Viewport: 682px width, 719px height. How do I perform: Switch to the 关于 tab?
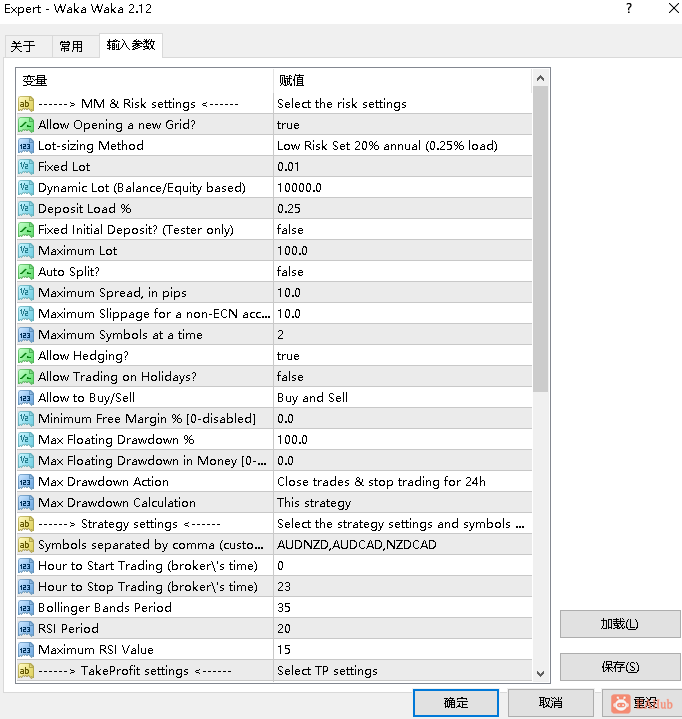pyautogui.click(x=28, y=46)
